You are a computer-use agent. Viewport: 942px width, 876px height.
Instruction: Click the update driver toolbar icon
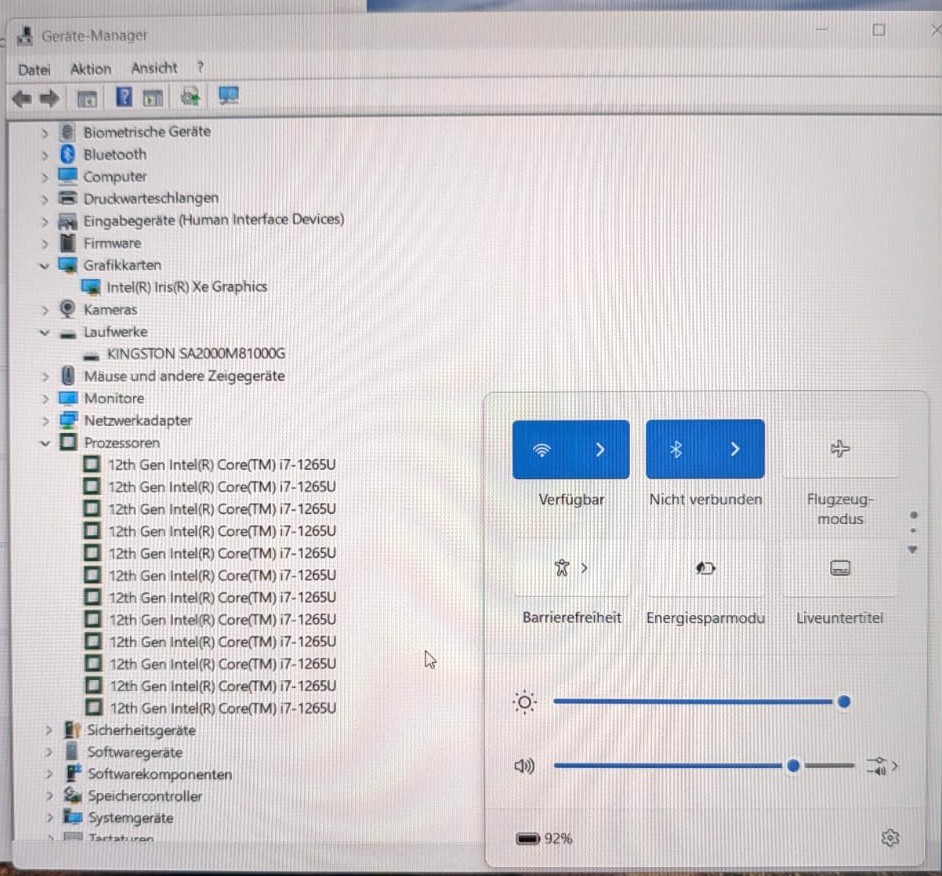pos(190,96)
